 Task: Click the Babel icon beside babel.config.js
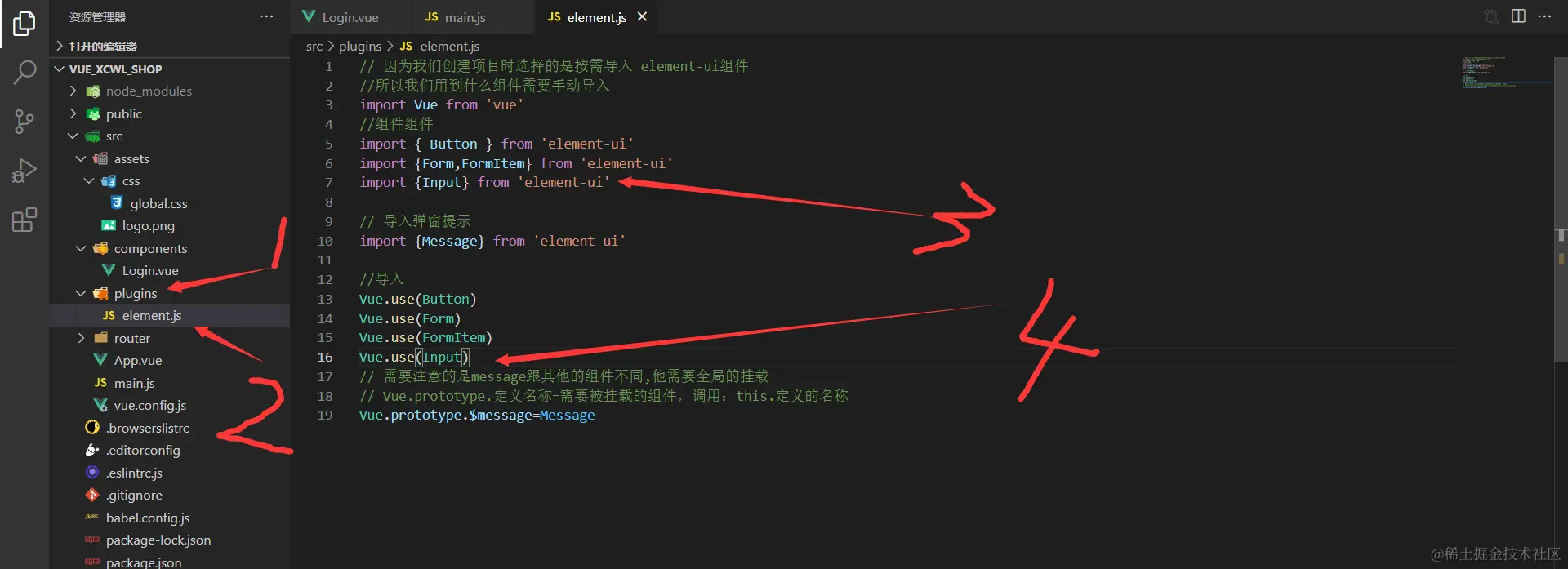pos(92,517)
